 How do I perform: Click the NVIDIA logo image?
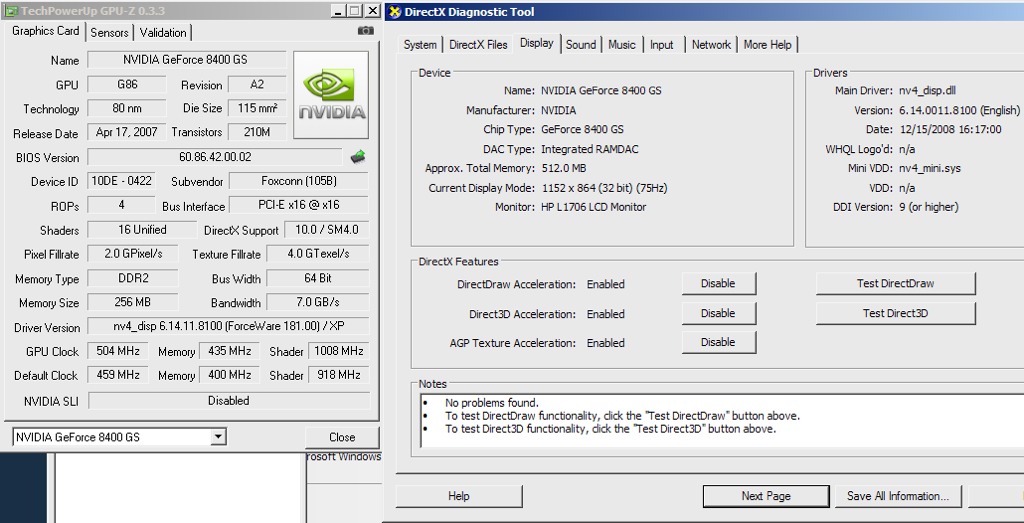331,96
